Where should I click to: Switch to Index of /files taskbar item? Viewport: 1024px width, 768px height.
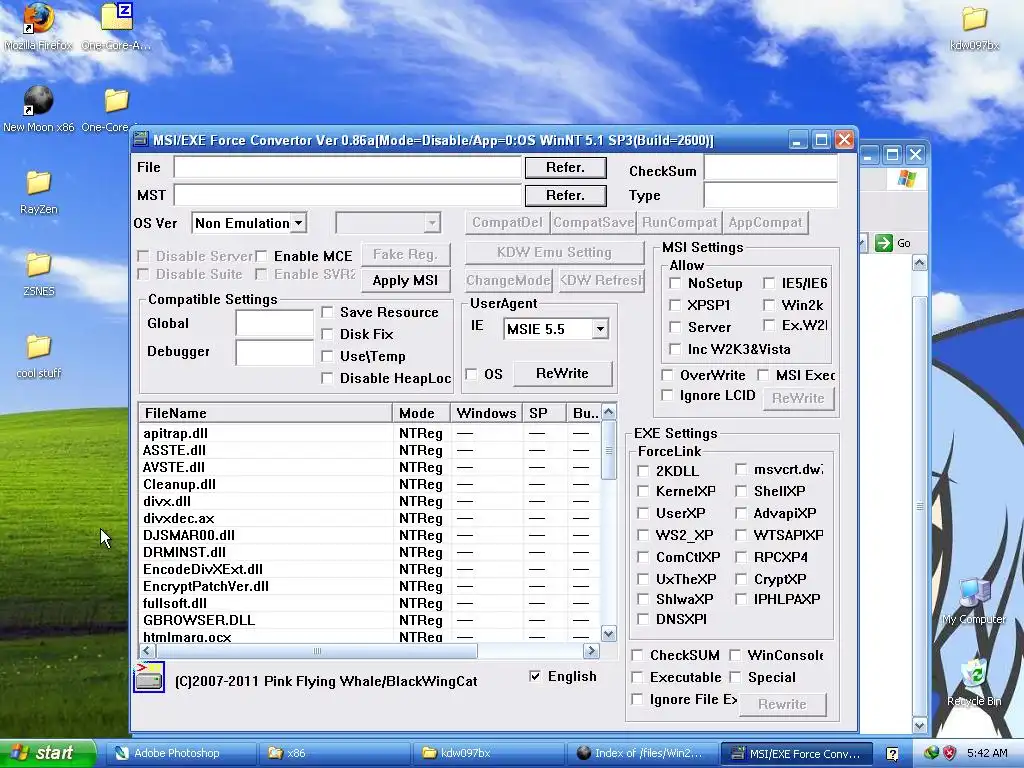pyautogui.click(x=642, y=753)
